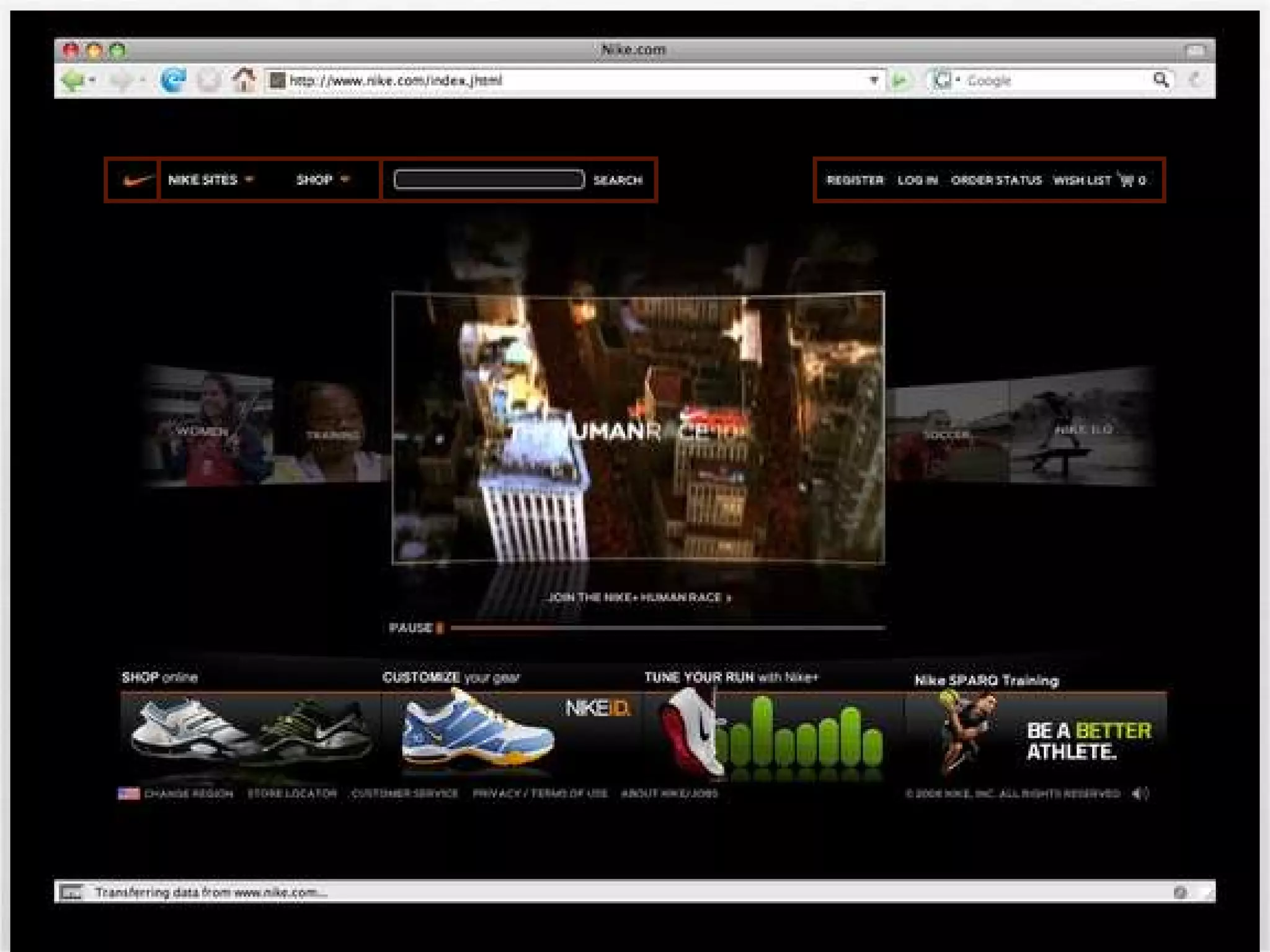This screenshot has height=952, width=1270.
Task: Open the URL history dropdown arrow
Action: tap(874, 80)
